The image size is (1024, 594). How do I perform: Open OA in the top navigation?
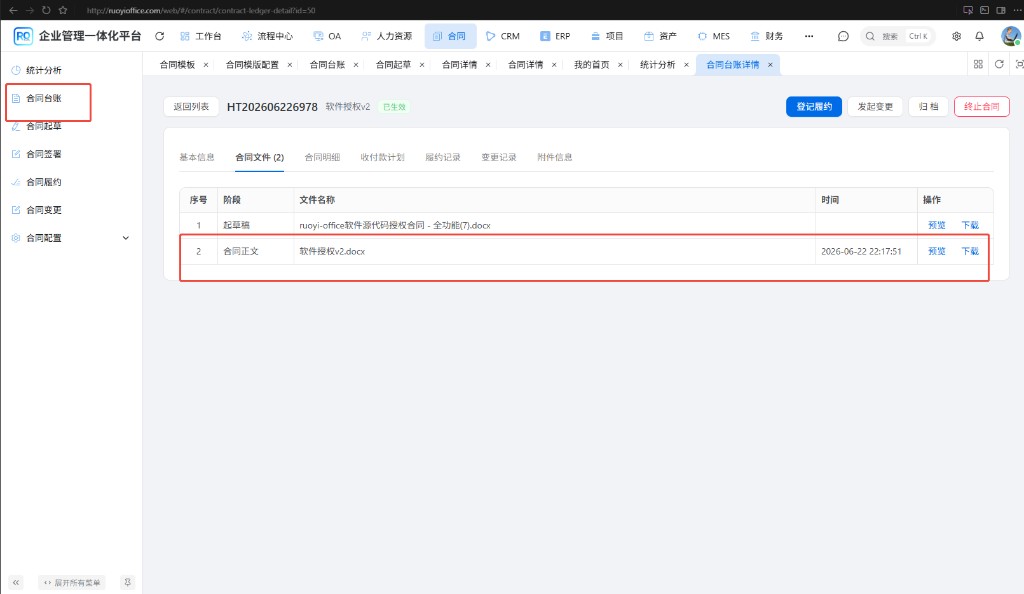pos(327,36)
